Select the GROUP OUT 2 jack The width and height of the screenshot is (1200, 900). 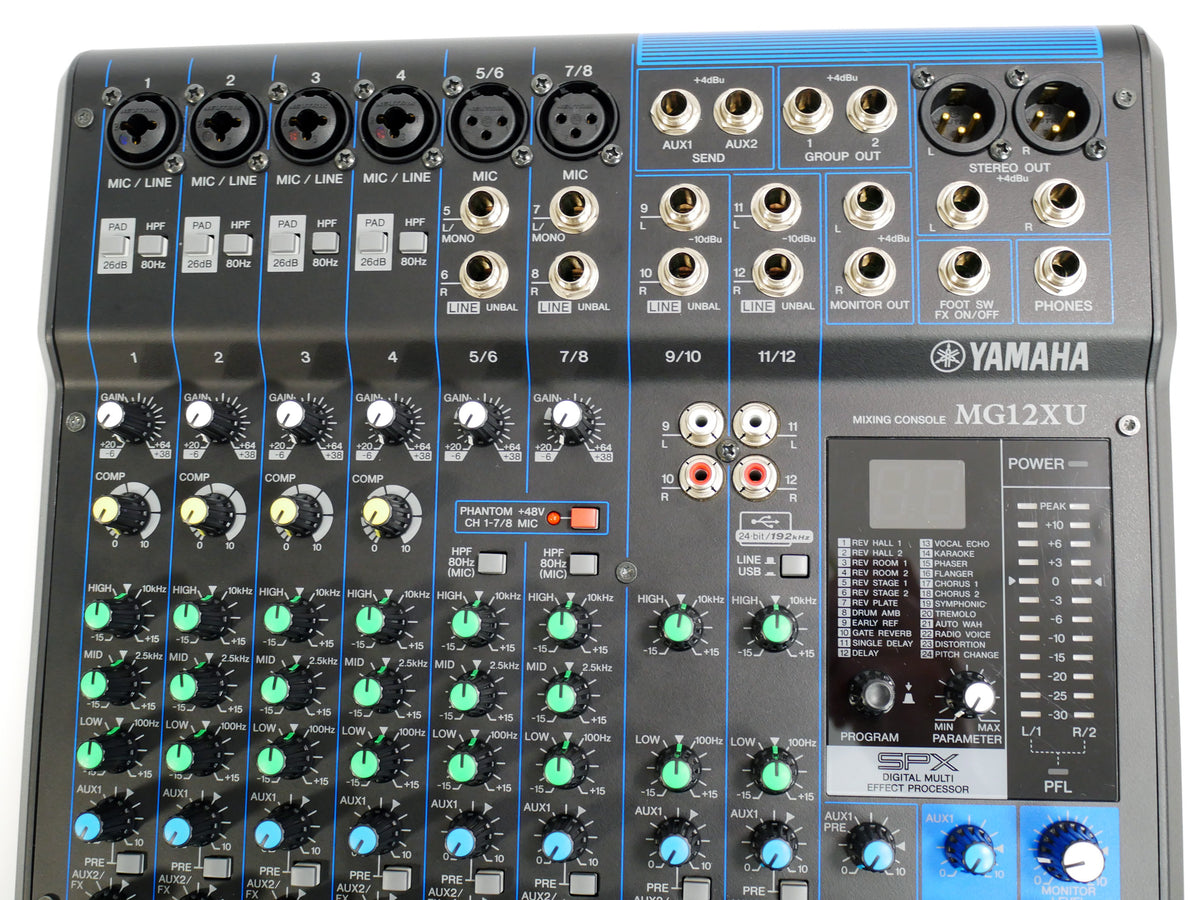click(871, 110)
